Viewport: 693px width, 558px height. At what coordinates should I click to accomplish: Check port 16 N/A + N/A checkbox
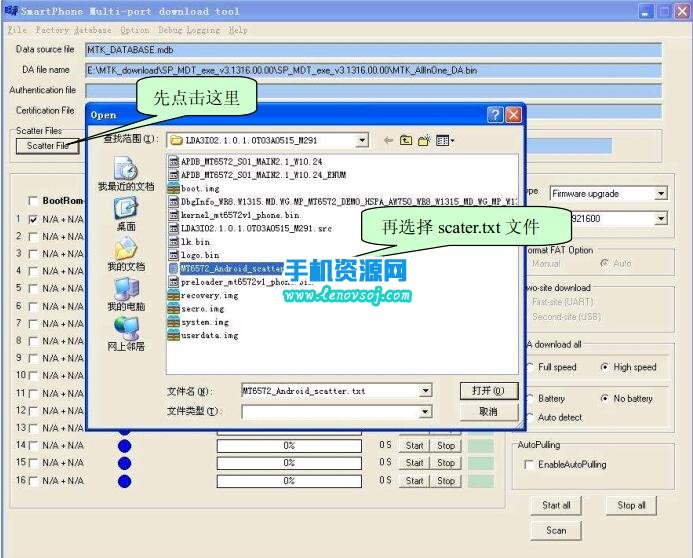(x=33, y=481)
